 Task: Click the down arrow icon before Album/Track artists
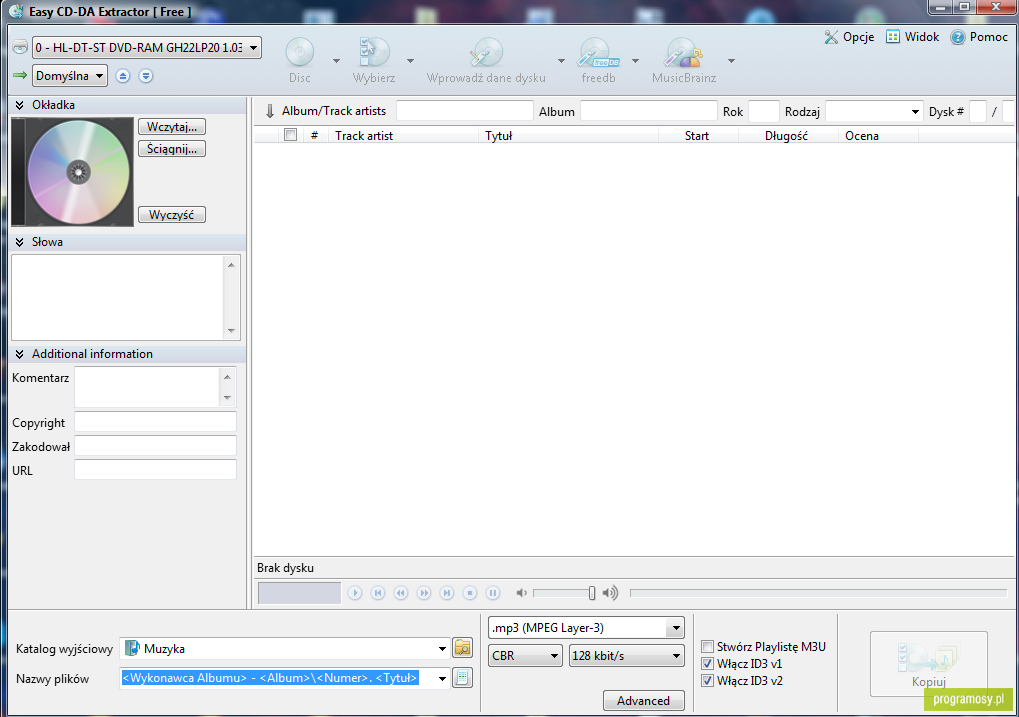(270, 111)
